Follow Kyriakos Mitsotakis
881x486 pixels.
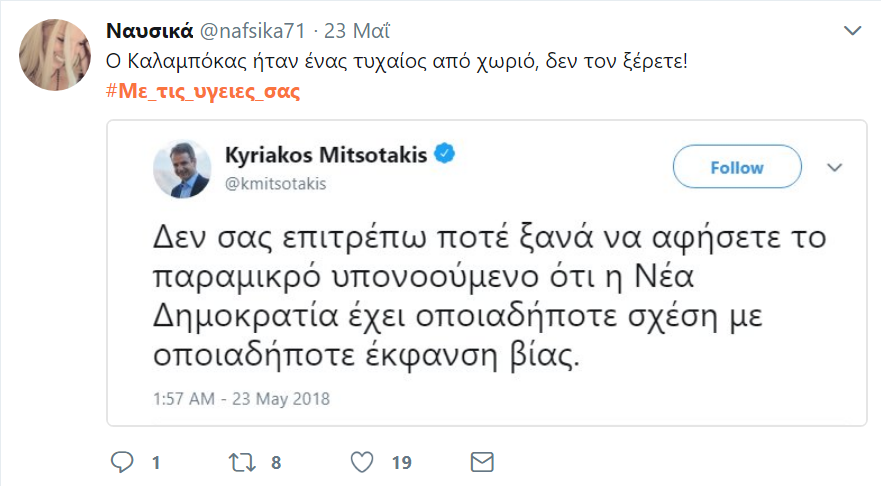coord(737,167)
